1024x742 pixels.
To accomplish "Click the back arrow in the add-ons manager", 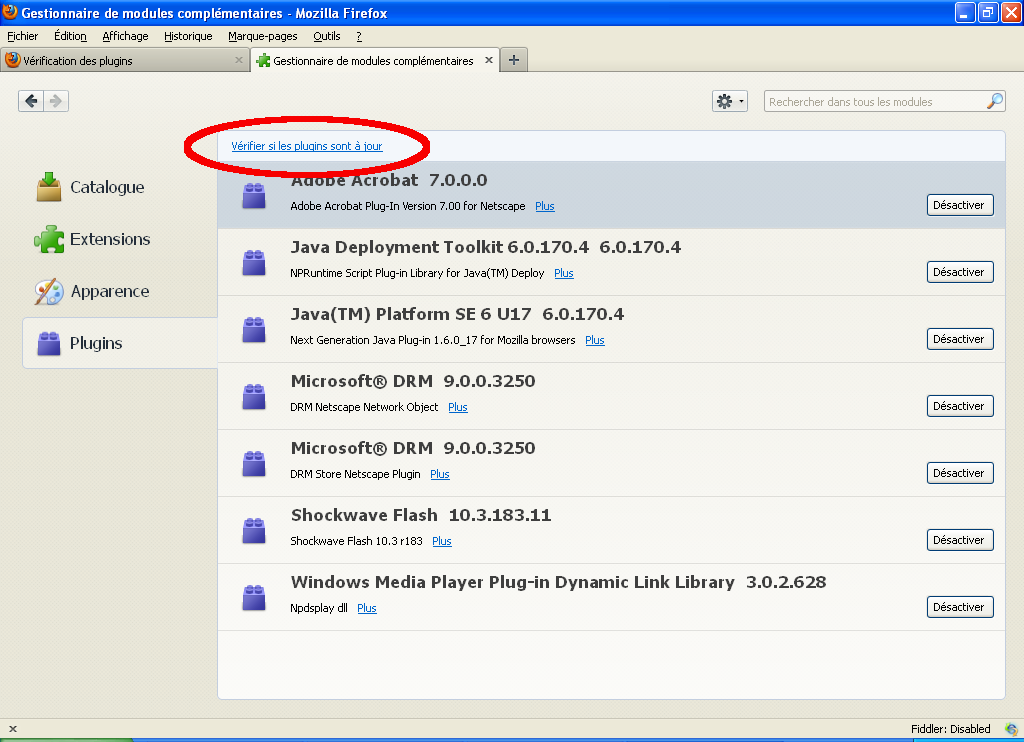I will pos(31,101).
